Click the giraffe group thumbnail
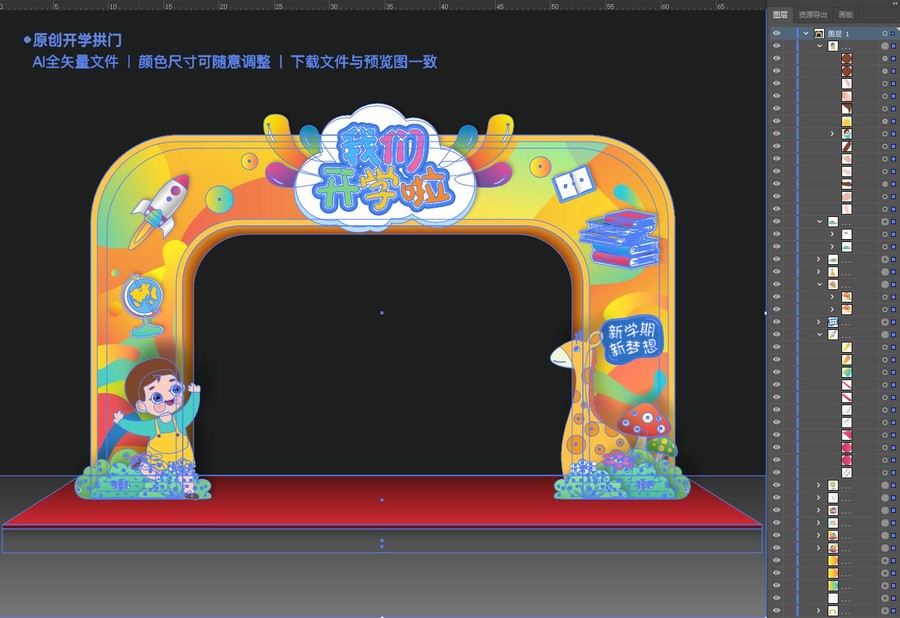This screenshot has width=900, height=618. [833, 271]
